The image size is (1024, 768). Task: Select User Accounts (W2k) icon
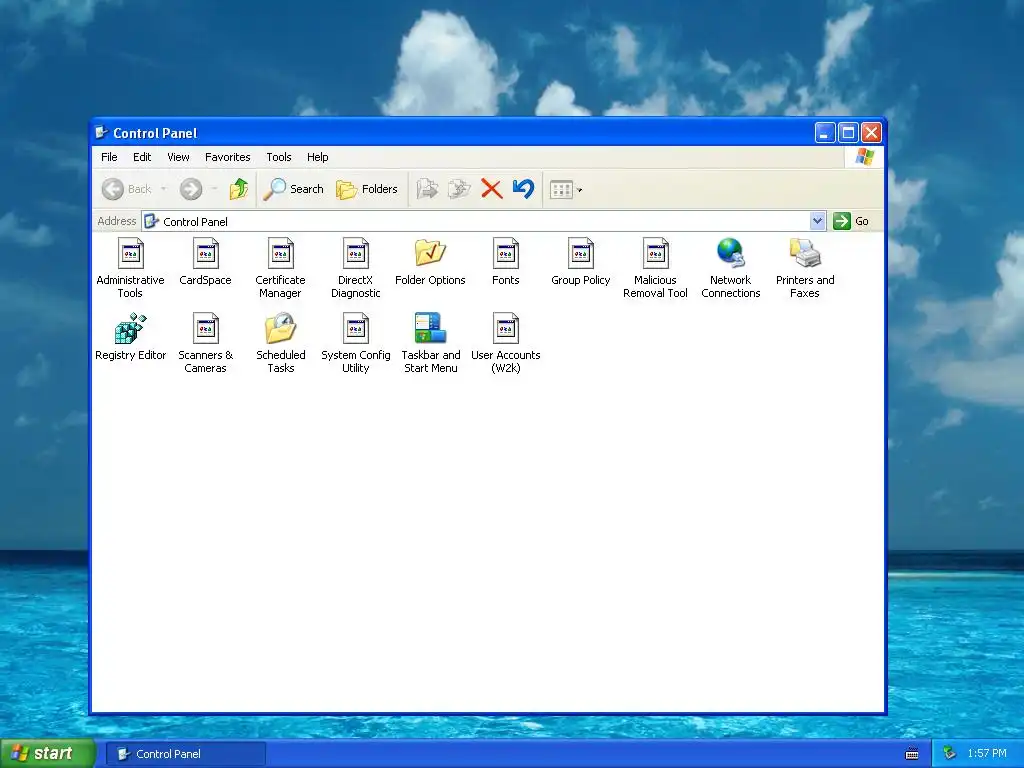[505, 328]
